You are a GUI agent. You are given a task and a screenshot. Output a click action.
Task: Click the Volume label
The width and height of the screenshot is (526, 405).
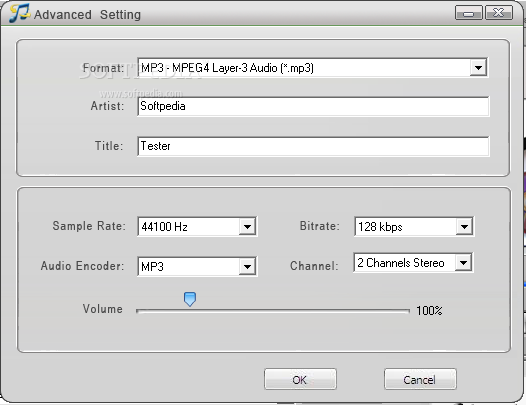(103, 309)
